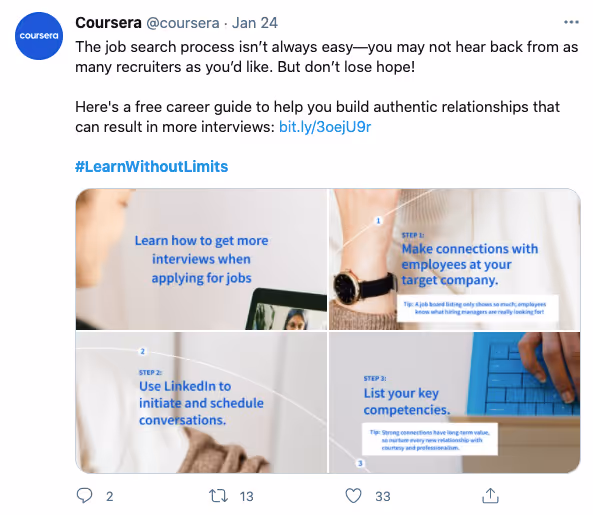Click the reply count 2

pos(110,496)
